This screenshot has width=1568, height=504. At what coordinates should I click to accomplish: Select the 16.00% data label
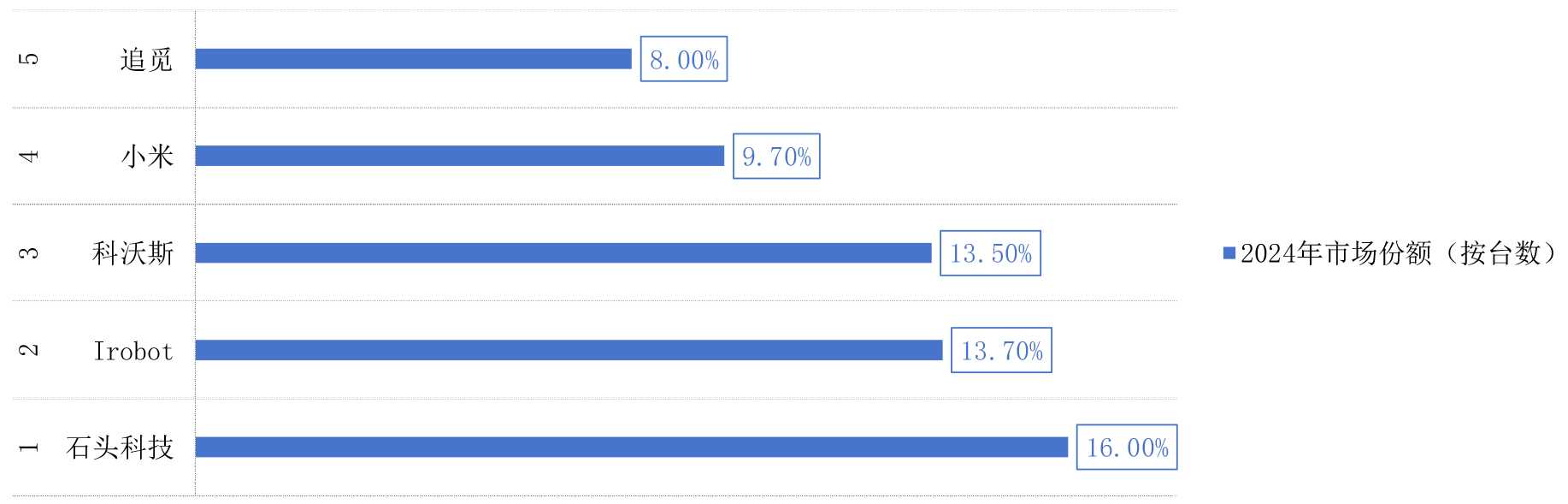tap(1127, 448)
